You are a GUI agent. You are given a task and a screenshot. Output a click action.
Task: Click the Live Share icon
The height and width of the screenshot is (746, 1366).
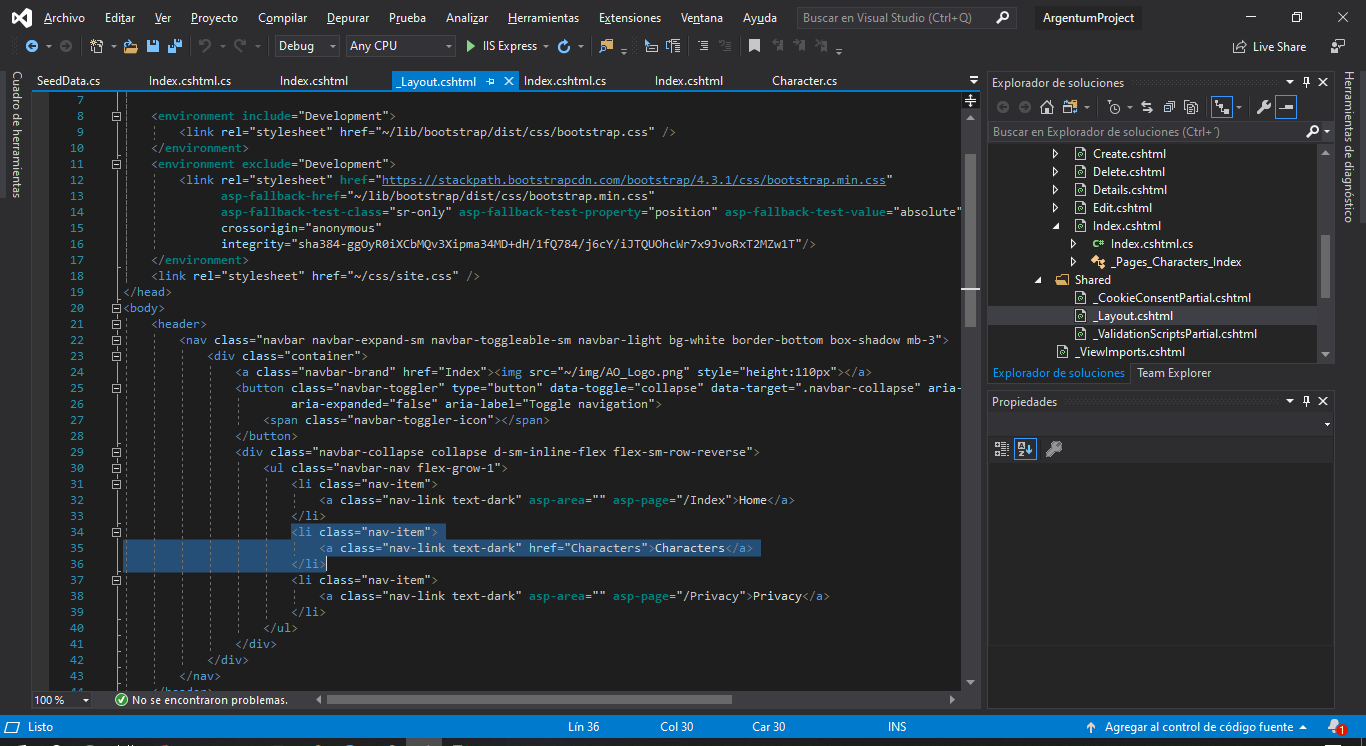(x=1241, y=46)
